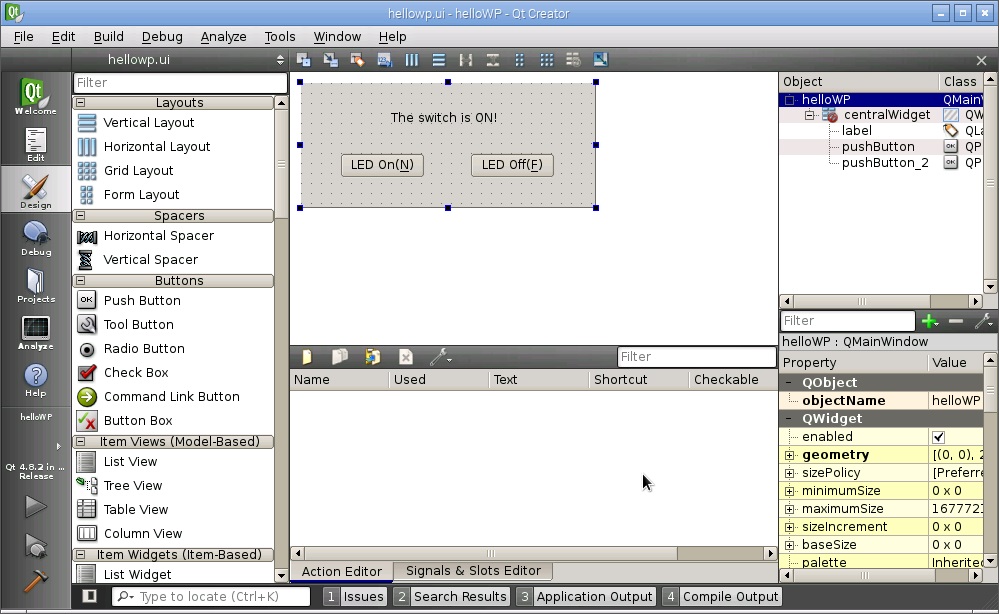Click the LED On button on the form
999x614 pixels.
(x=382, y=165)
